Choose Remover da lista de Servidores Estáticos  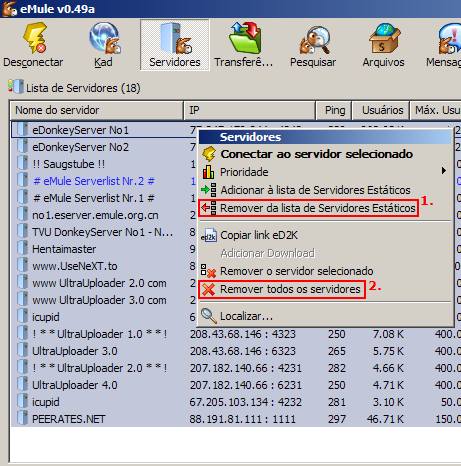pyautogui.click(x=325, y=208)
